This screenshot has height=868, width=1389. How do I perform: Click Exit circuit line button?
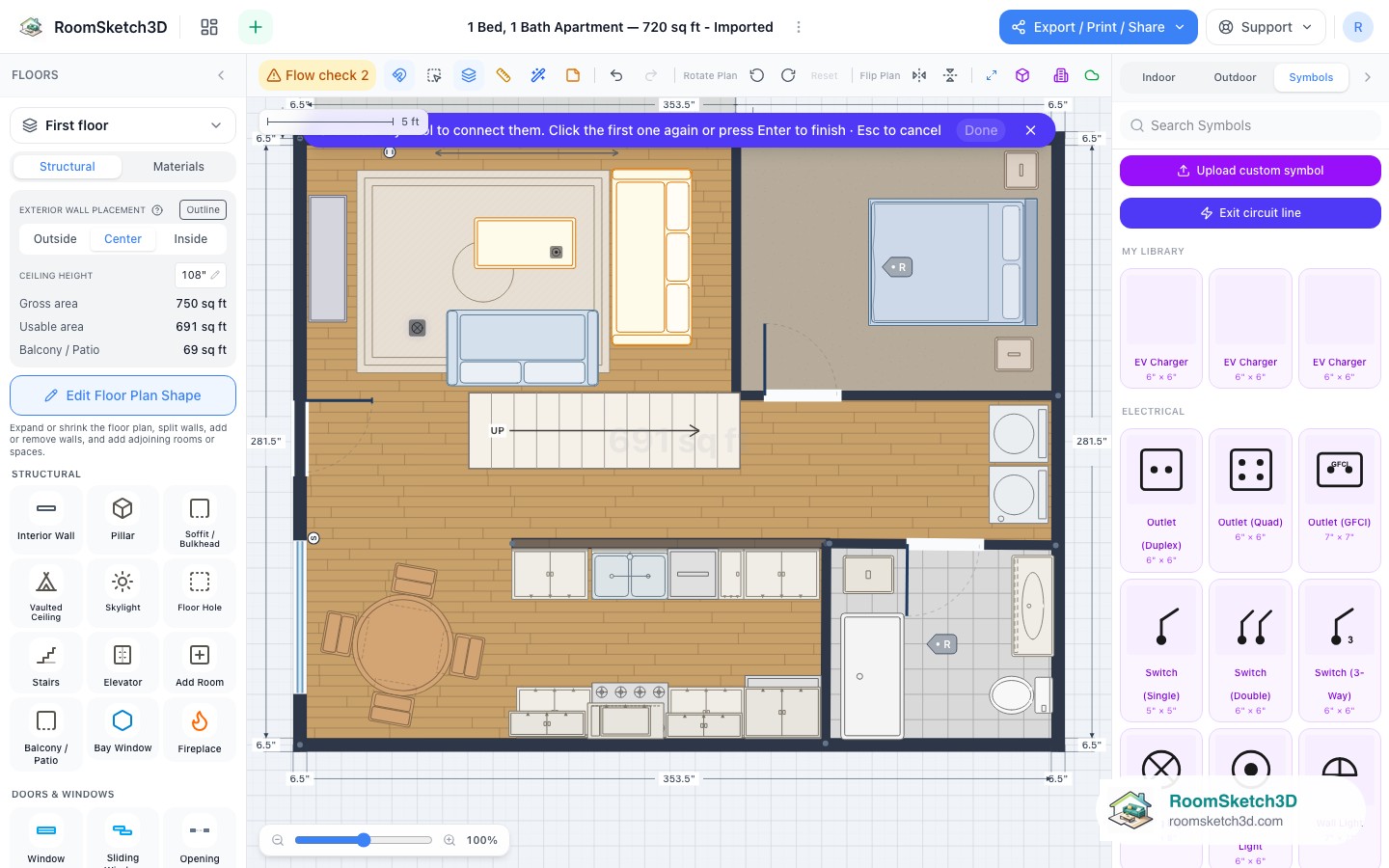[1250, 213]
